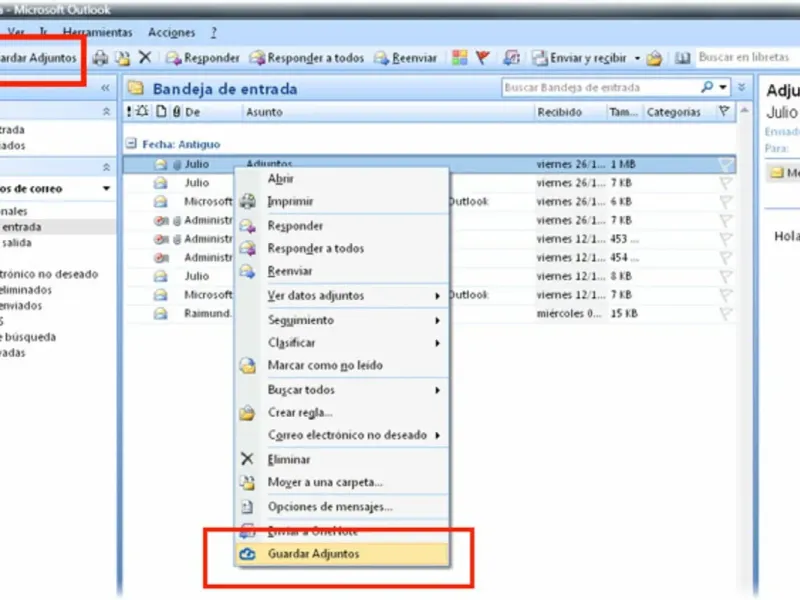Expand Seguimiento submenu
The height and width of the screenshot is (600, 800).
pyautogui.click(x=341, y=320)
